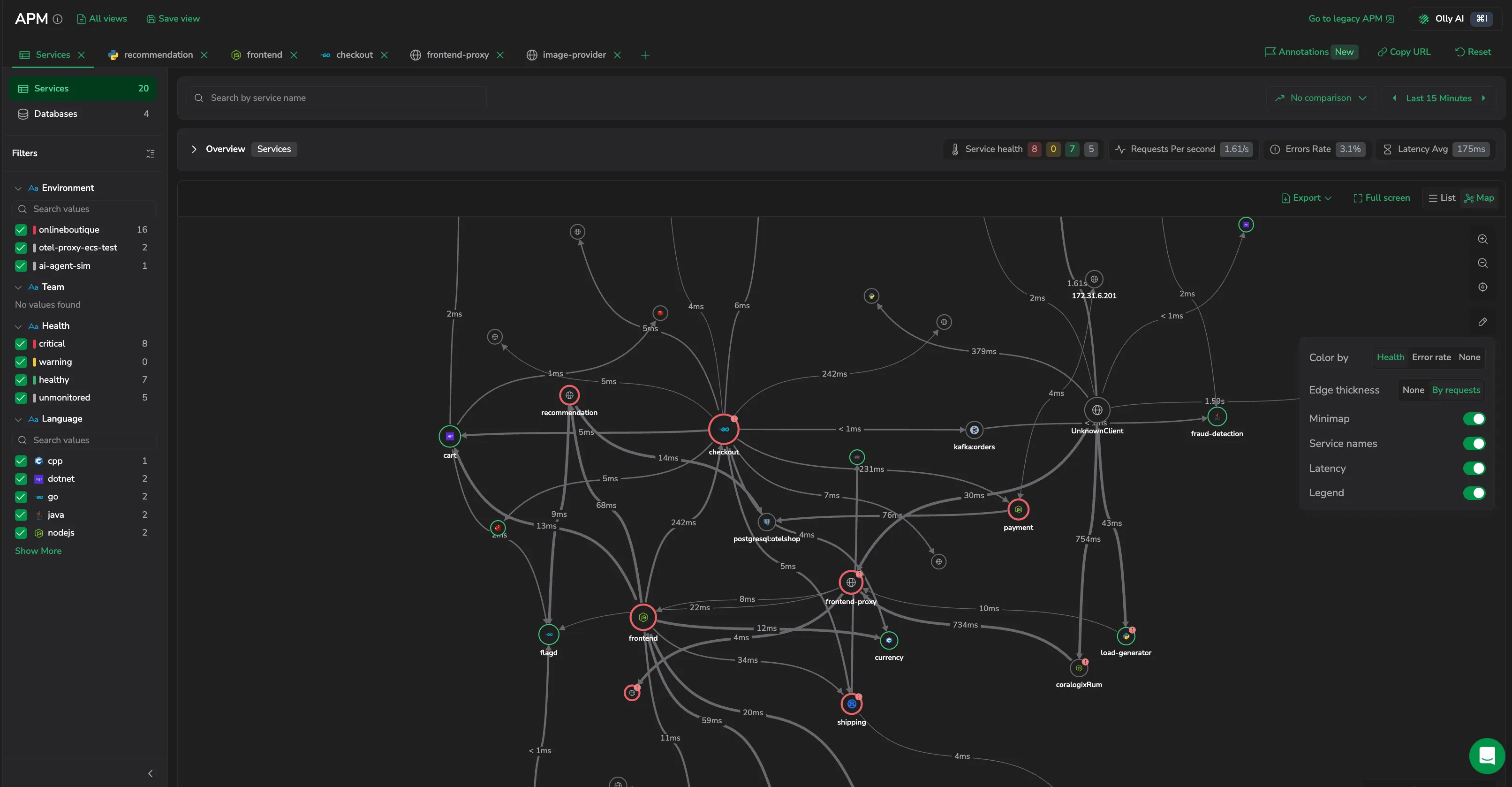This screenshot has height=787, width=1512.
Task: Click the map zoom in icon
Action: click(1482, 239)
